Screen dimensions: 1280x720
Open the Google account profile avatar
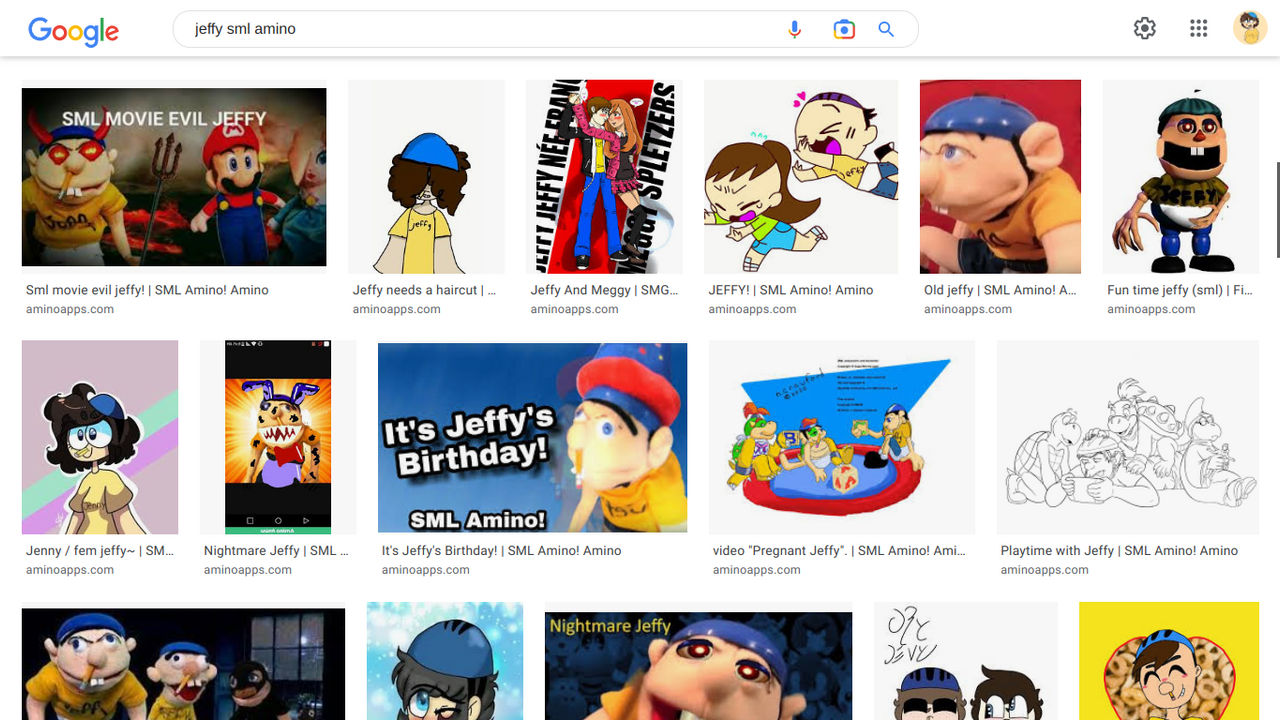pyautogui.click(x=1250, y=28)
